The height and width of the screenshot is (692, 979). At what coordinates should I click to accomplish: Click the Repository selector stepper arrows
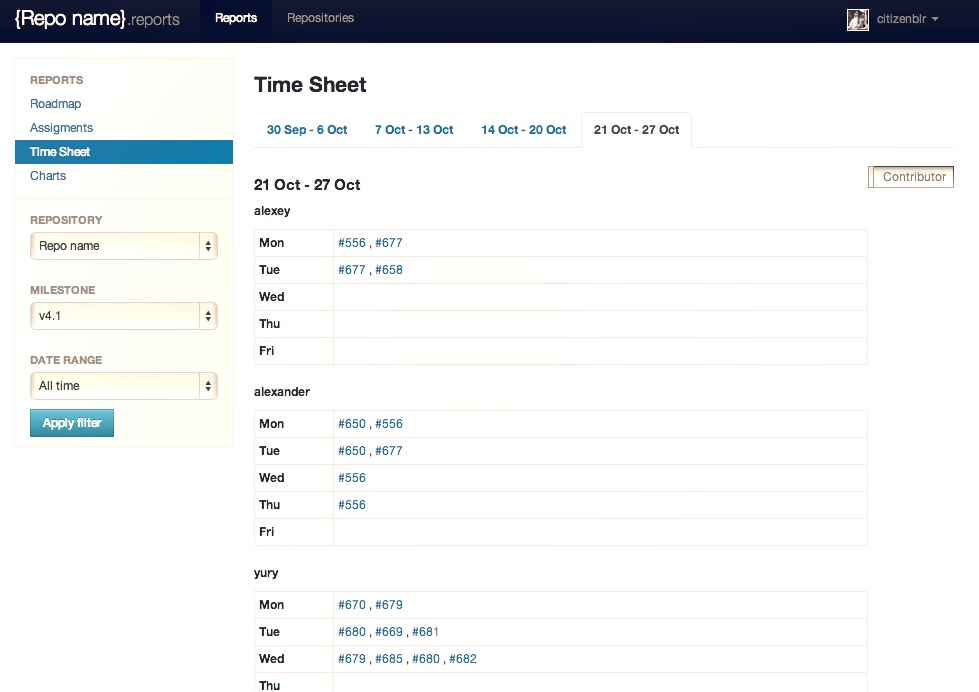[x=208, y=246]
